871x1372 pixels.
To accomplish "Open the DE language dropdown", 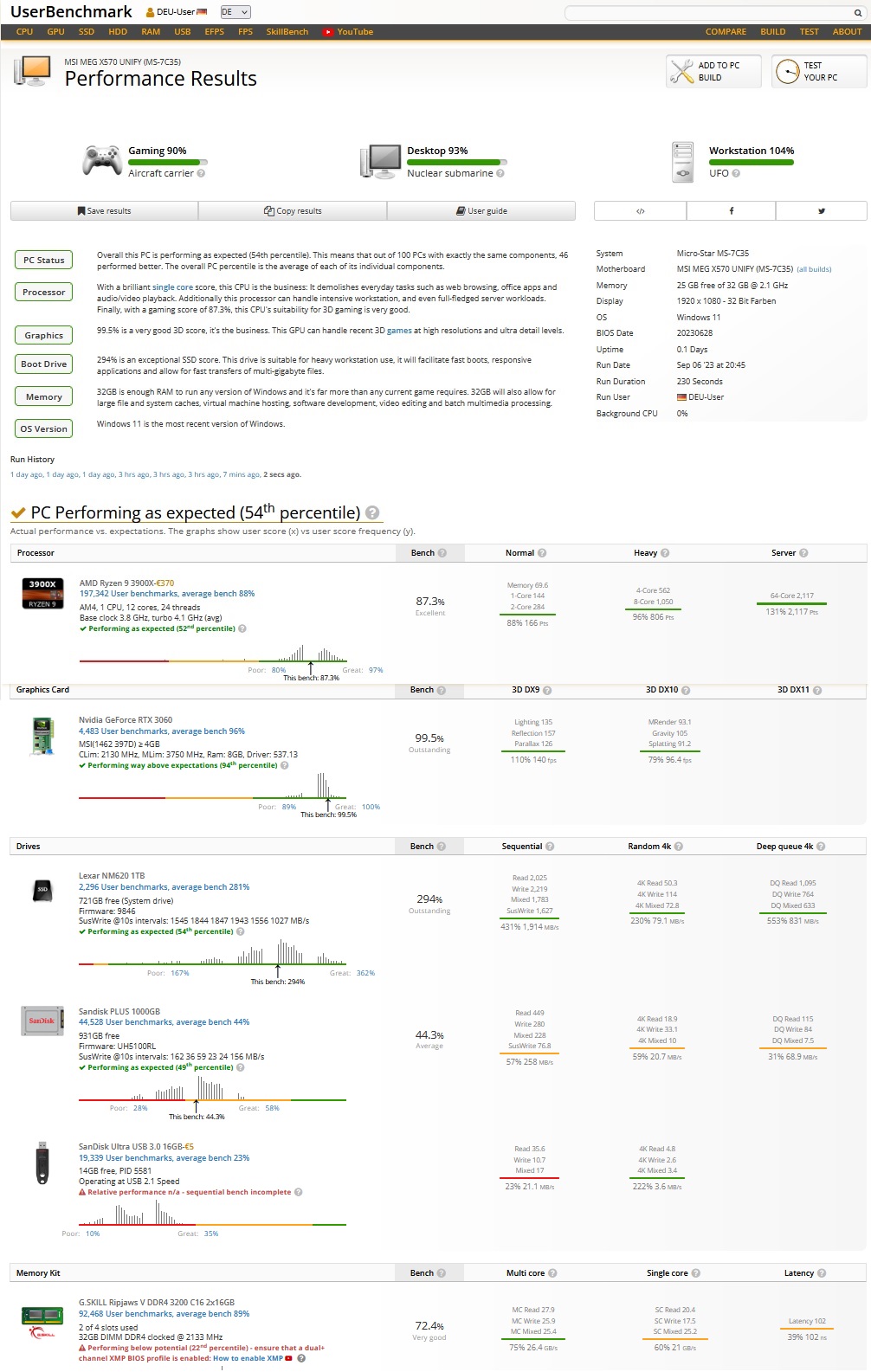I will [x=235, y=12].
